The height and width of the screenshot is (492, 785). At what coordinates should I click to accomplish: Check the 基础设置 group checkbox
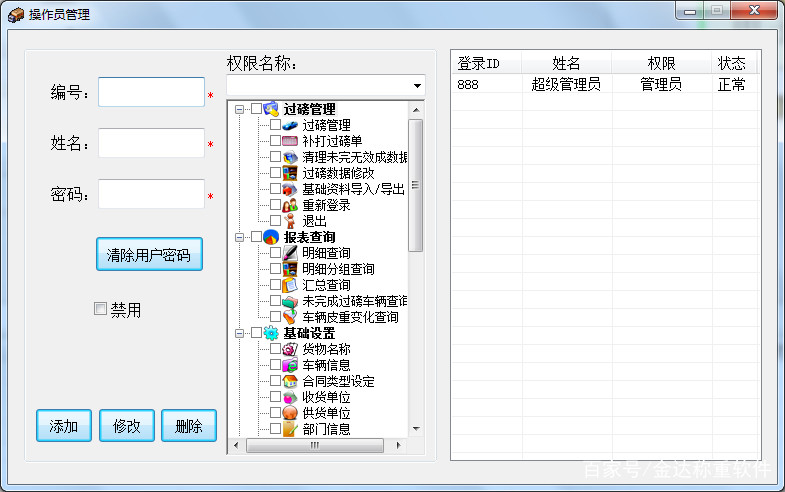256,332
